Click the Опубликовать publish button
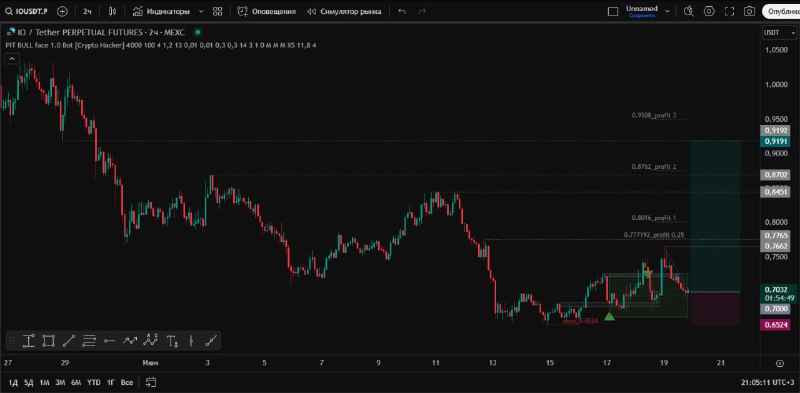The width and height of the screenshot is (800, 393). 781,11
